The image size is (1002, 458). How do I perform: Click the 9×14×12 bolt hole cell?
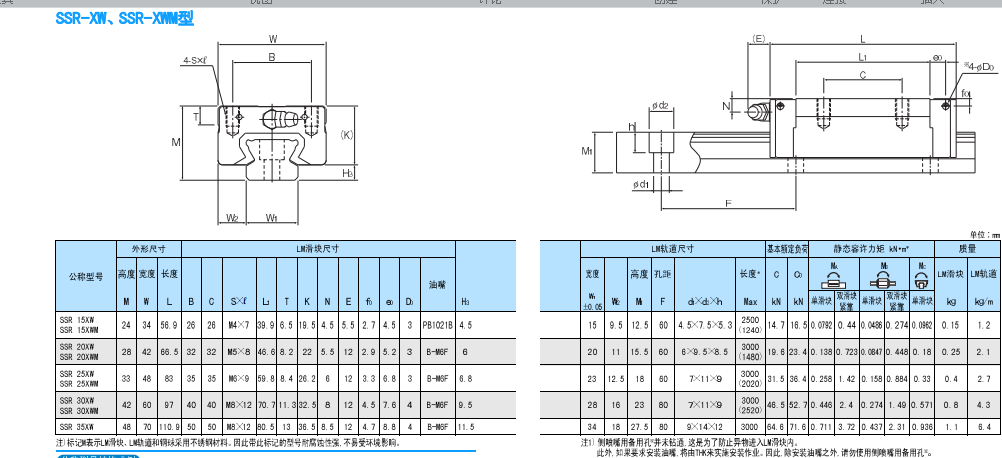[x=705, y=426]
